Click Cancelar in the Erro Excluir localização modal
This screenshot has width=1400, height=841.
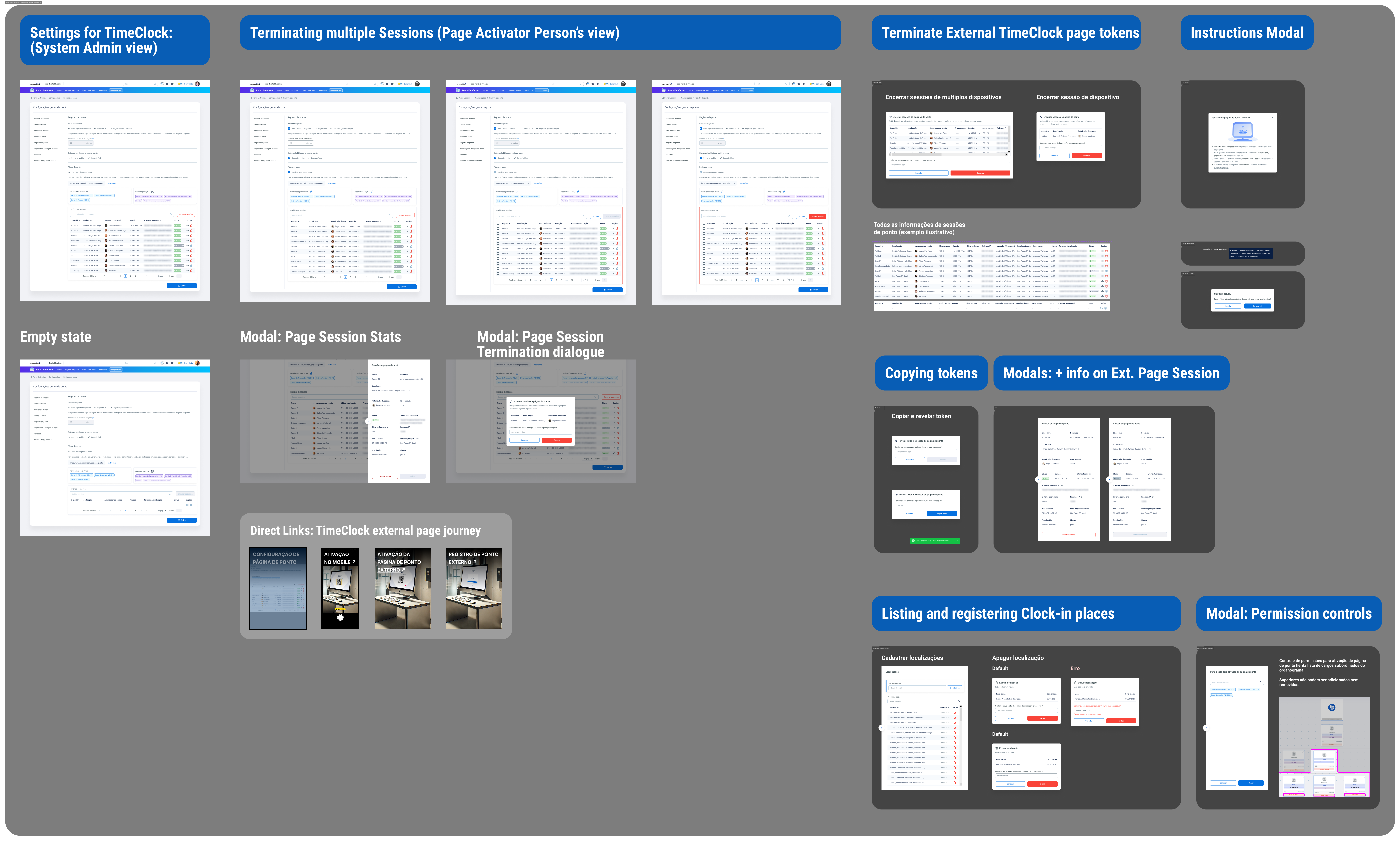click(1089, 721)
